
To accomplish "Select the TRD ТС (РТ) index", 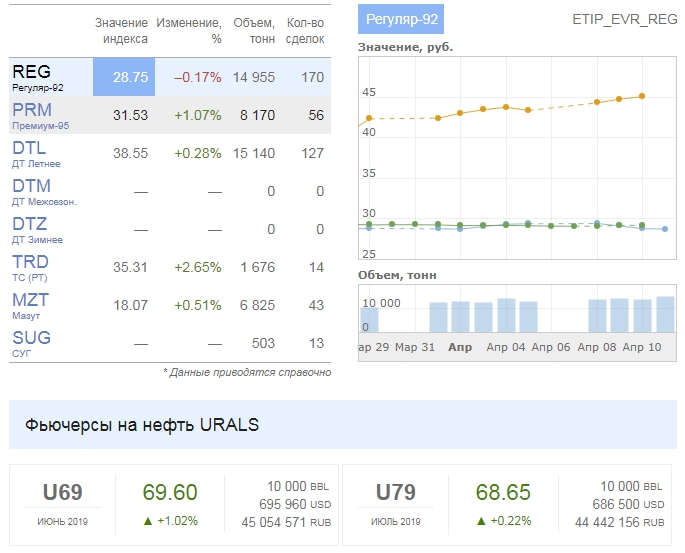I will (x=31, y=267).
